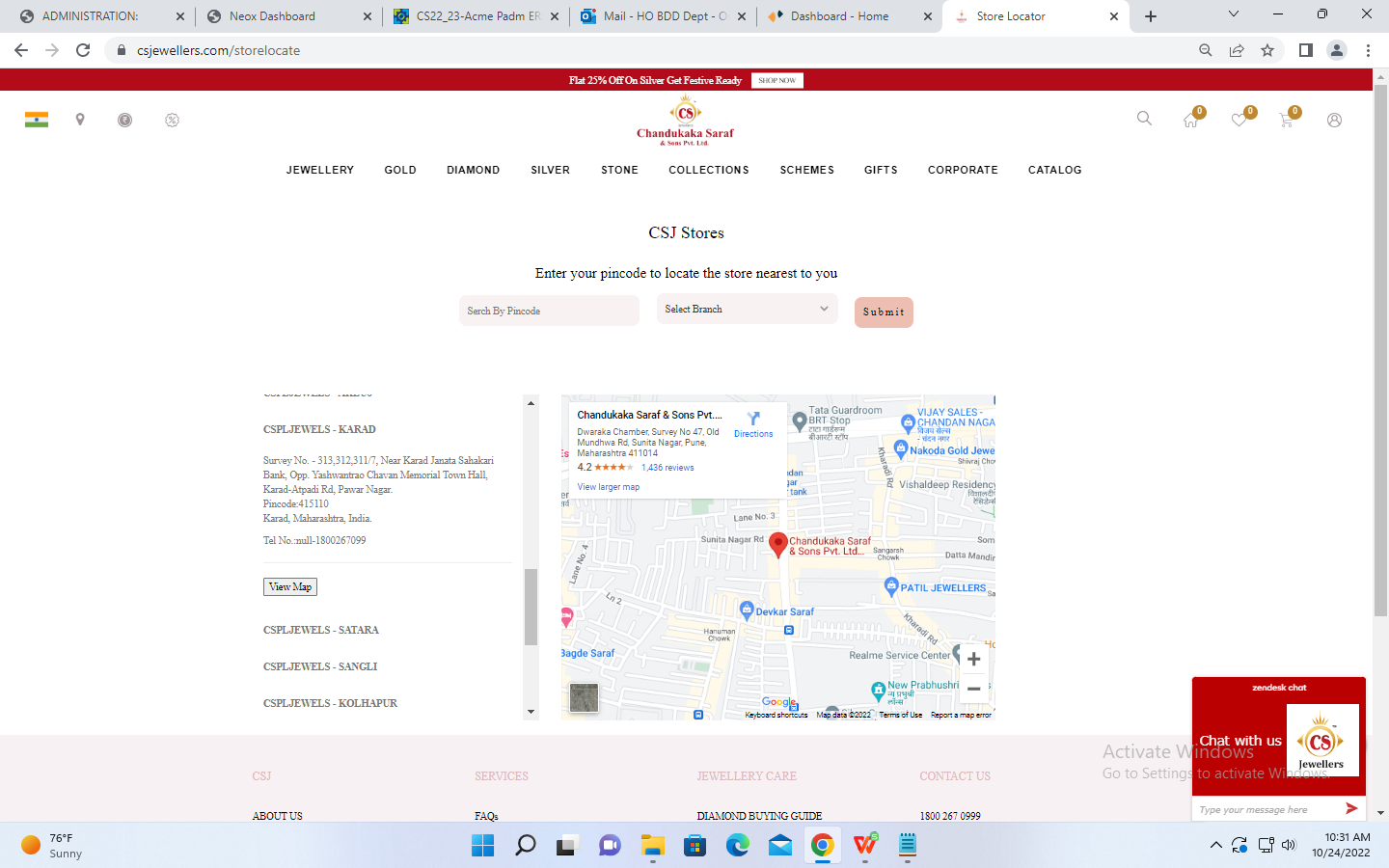Switch map to satellite thumbnail
1389x868 pixels.
click(x=584, y=697)
